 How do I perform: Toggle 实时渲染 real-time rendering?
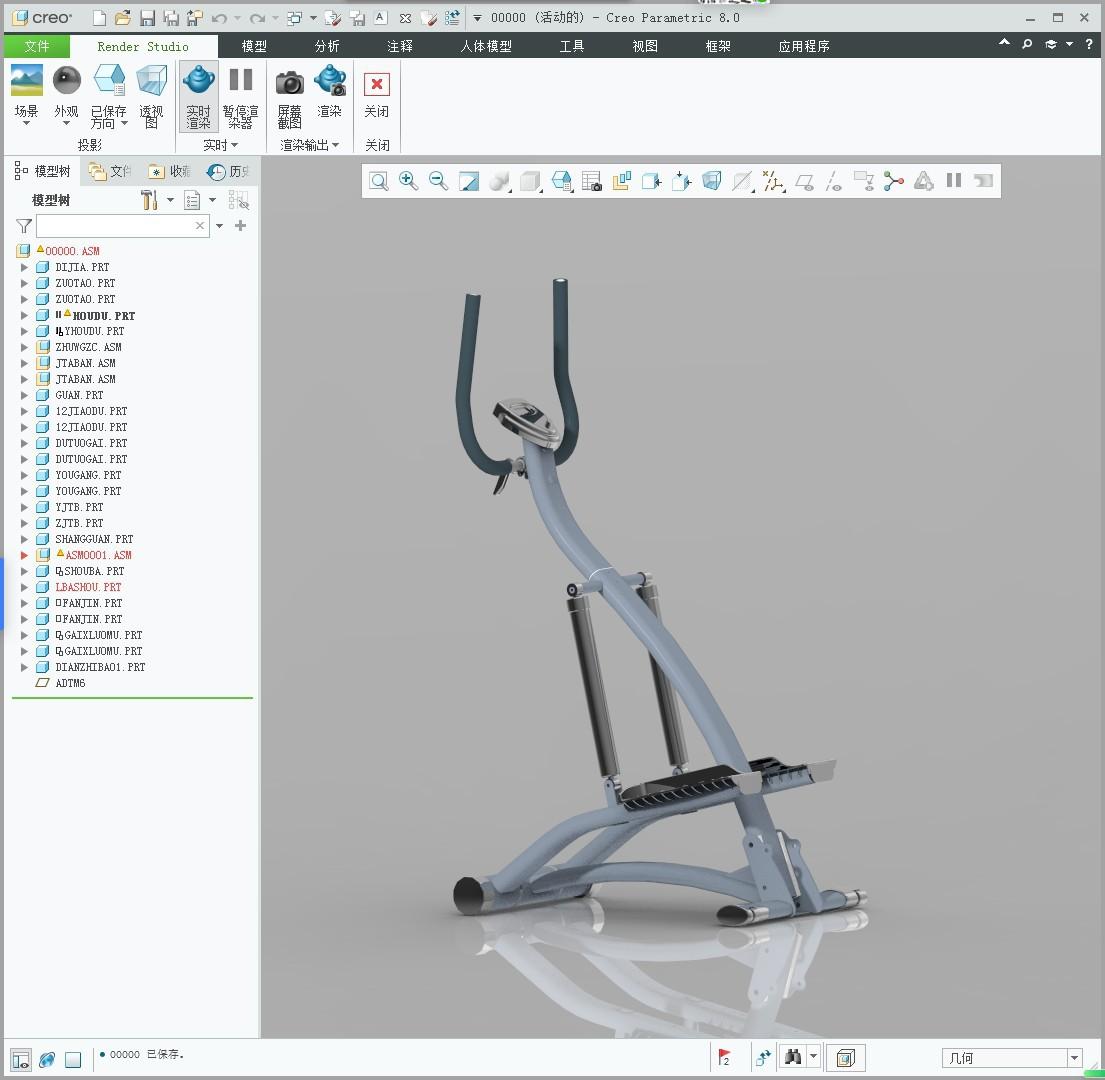199,95
